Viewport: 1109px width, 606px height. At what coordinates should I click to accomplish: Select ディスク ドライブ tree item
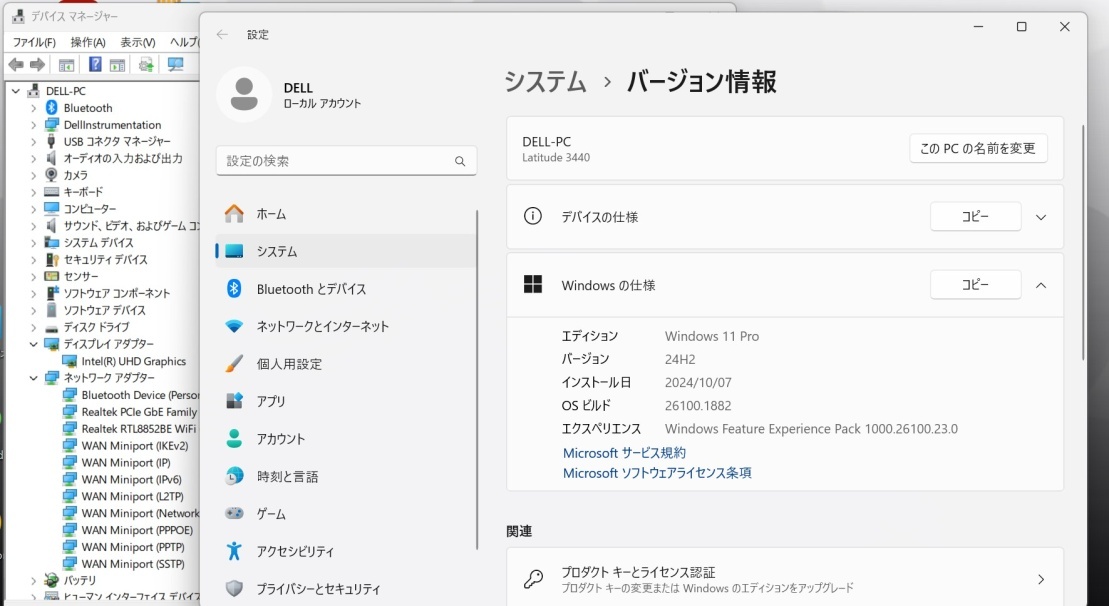tap(96, 327)
